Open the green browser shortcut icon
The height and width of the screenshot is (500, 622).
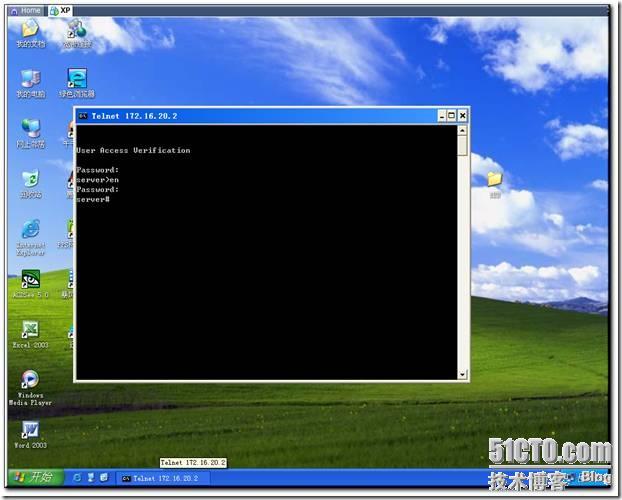point(77,84)
